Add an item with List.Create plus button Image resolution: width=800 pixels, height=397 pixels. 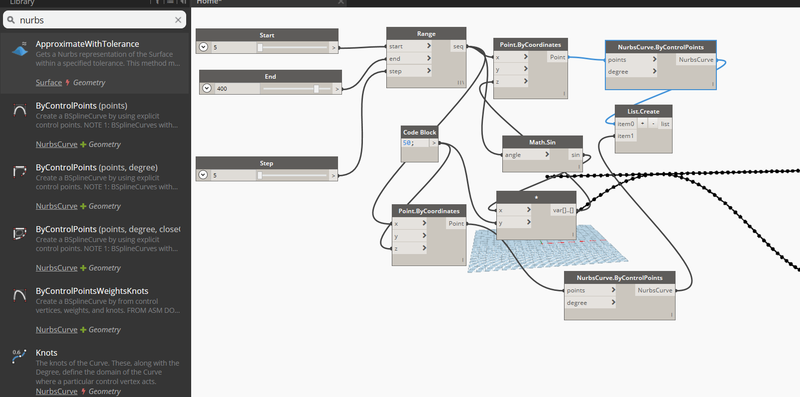pyautogui.click(x=642, y=124)
